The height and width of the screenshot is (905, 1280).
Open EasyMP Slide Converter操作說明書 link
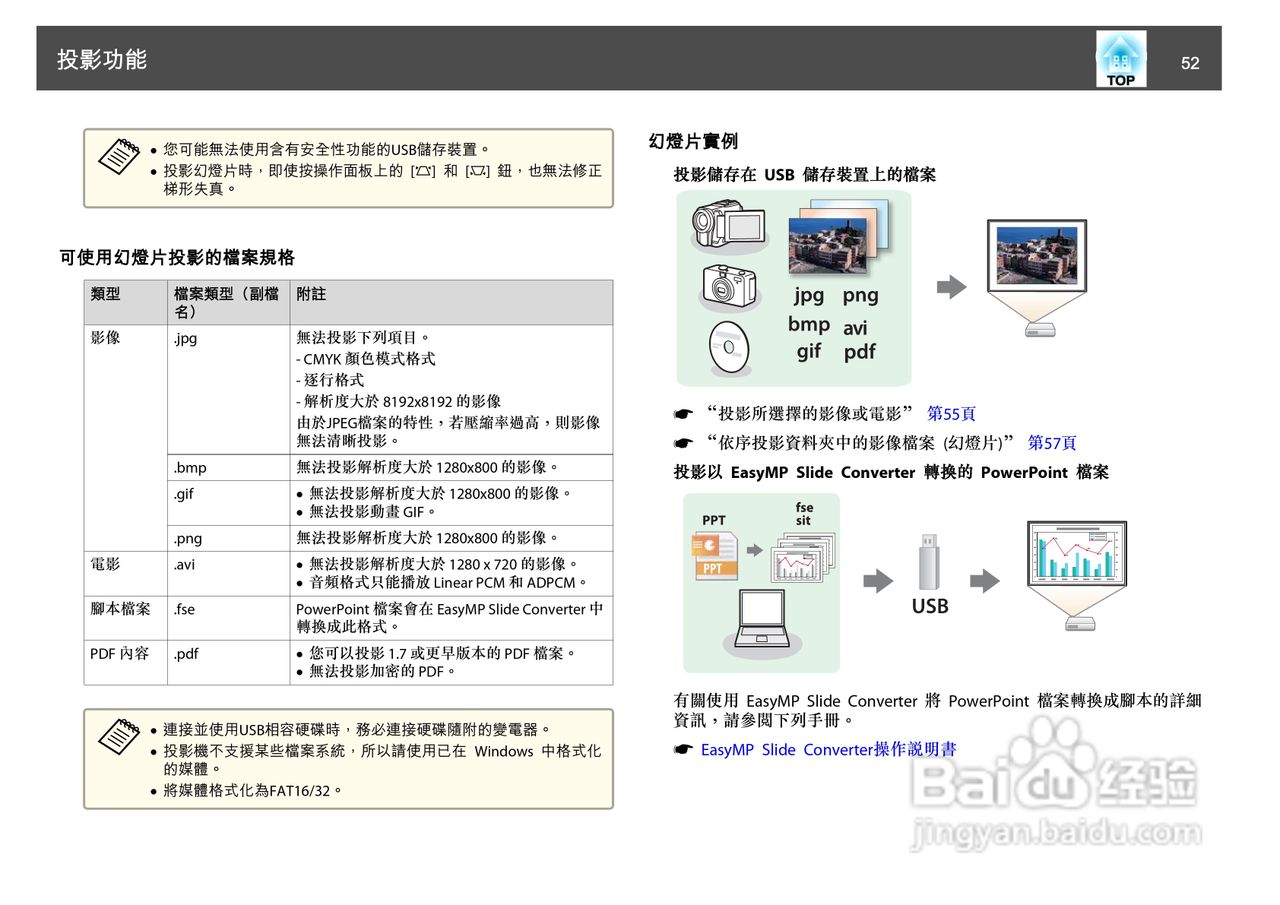(828, 749)
